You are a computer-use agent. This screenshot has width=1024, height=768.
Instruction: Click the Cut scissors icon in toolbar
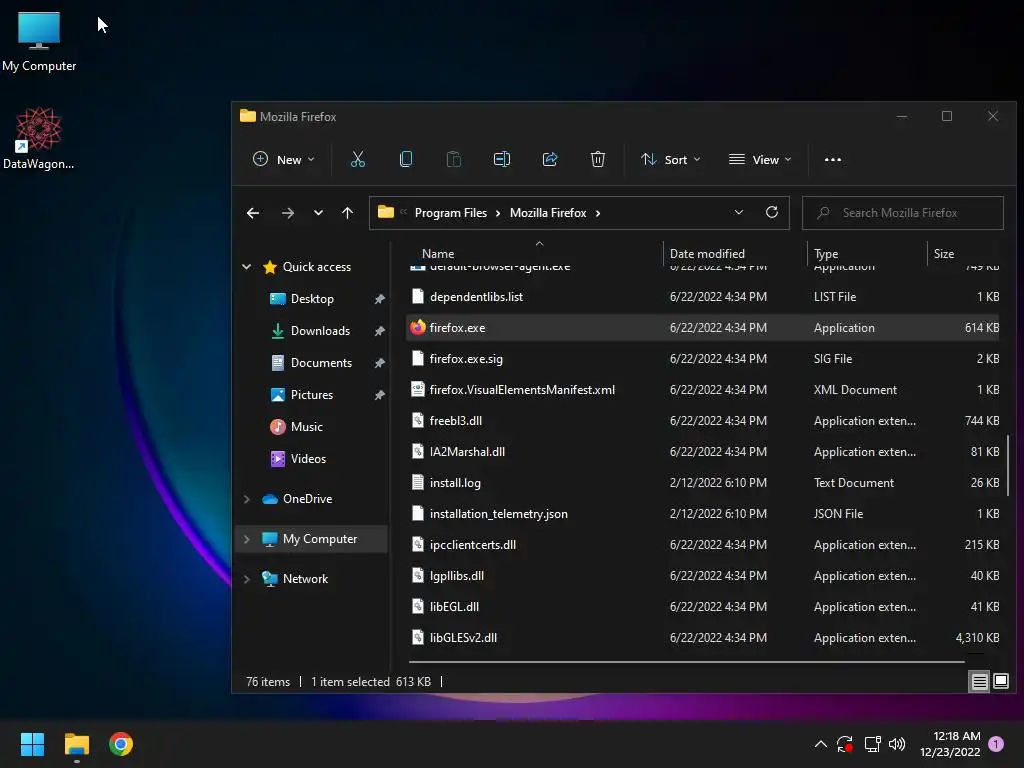[357, 159]
